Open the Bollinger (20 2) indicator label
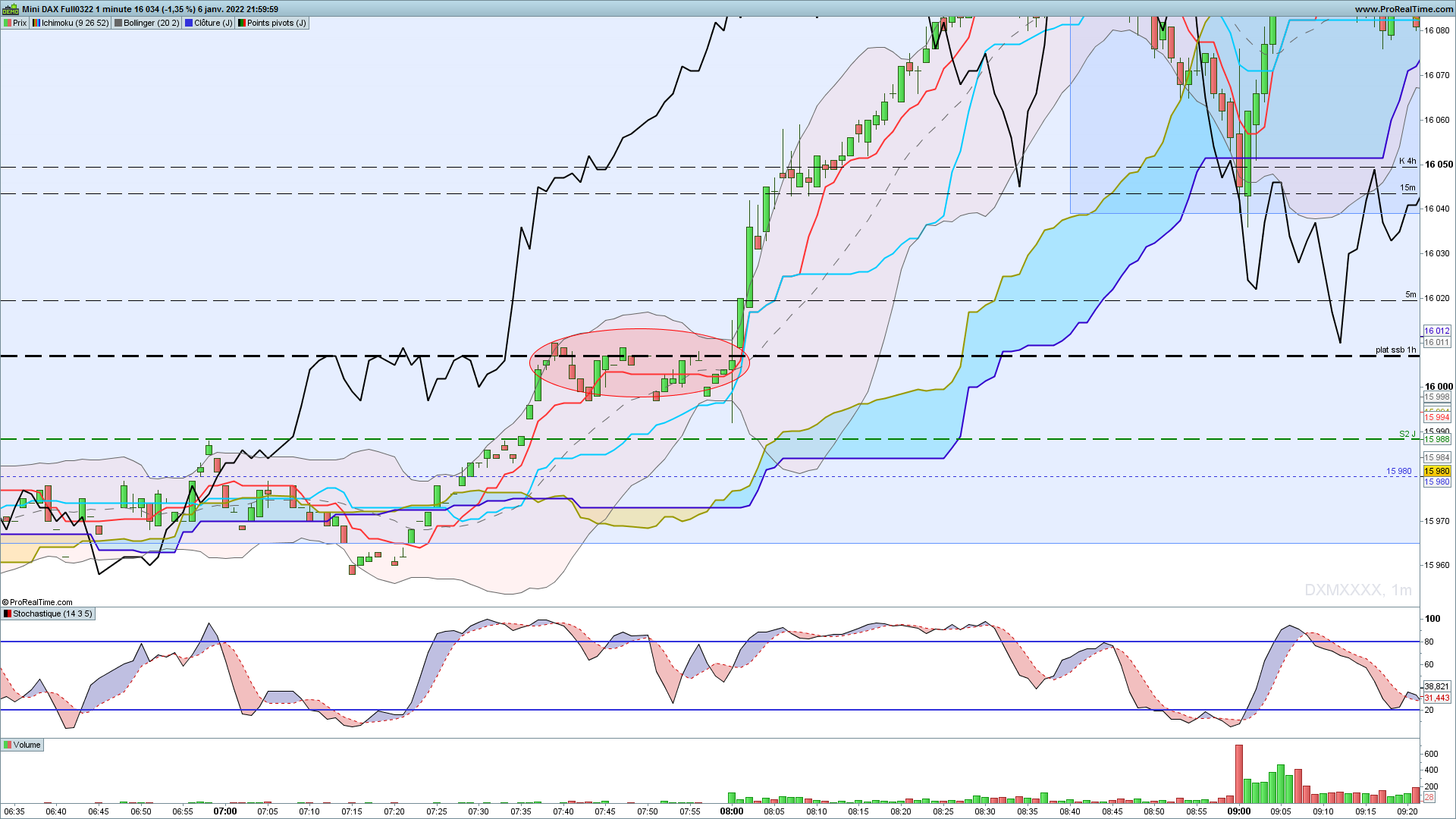The height and width of the screenshot is (819, 1456). [x=147, y=23]
